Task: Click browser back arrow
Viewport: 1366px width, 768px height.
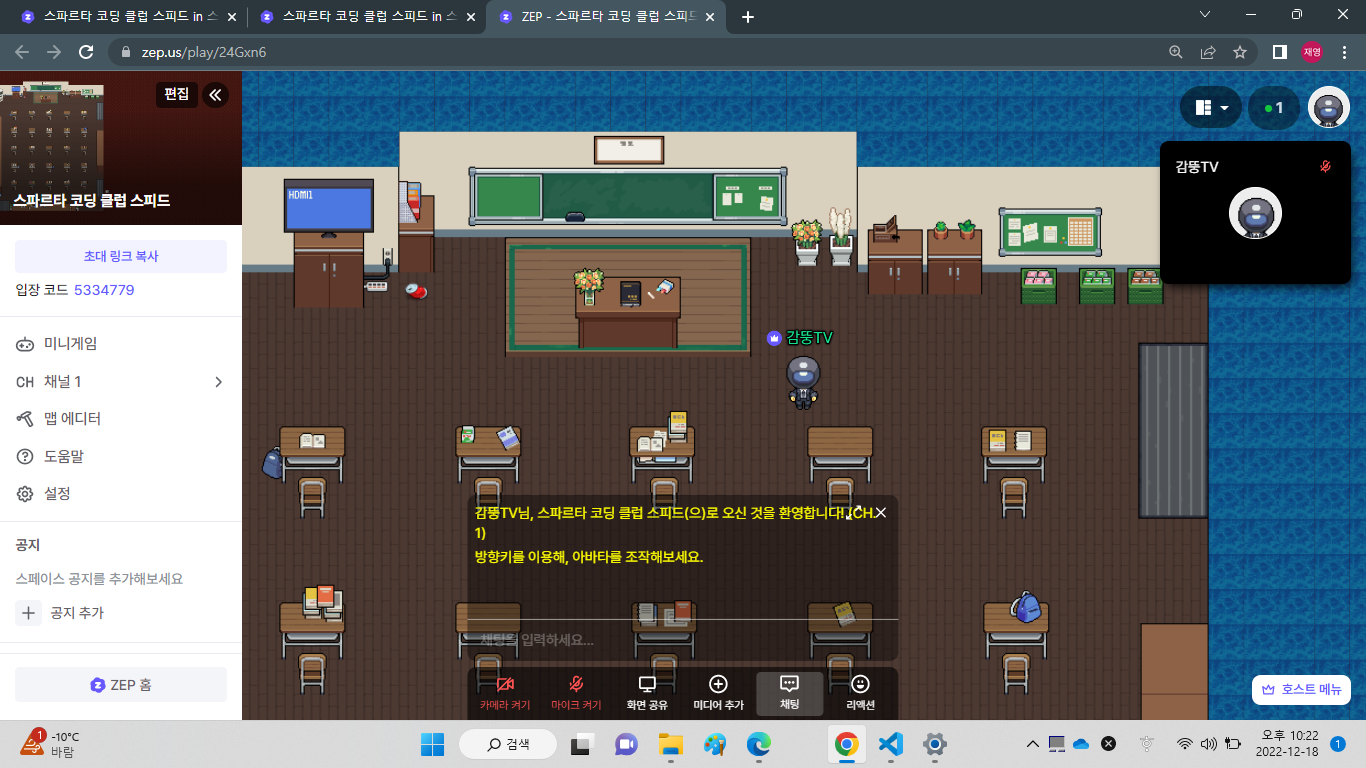Action: click(22, 52)
